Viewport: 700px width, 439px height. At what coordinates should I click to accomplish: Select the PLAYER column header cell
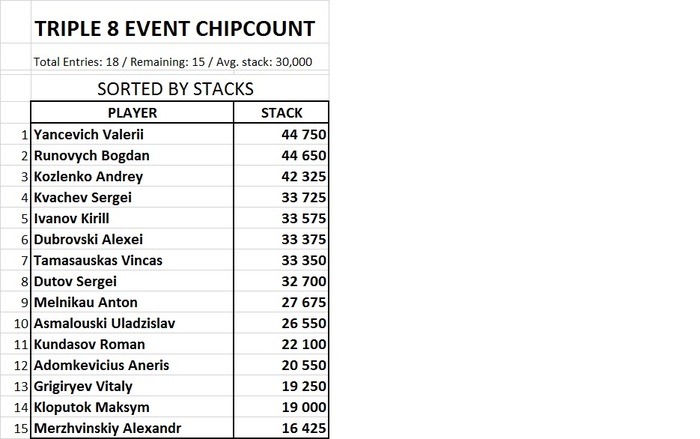click(x=132, y=113)
